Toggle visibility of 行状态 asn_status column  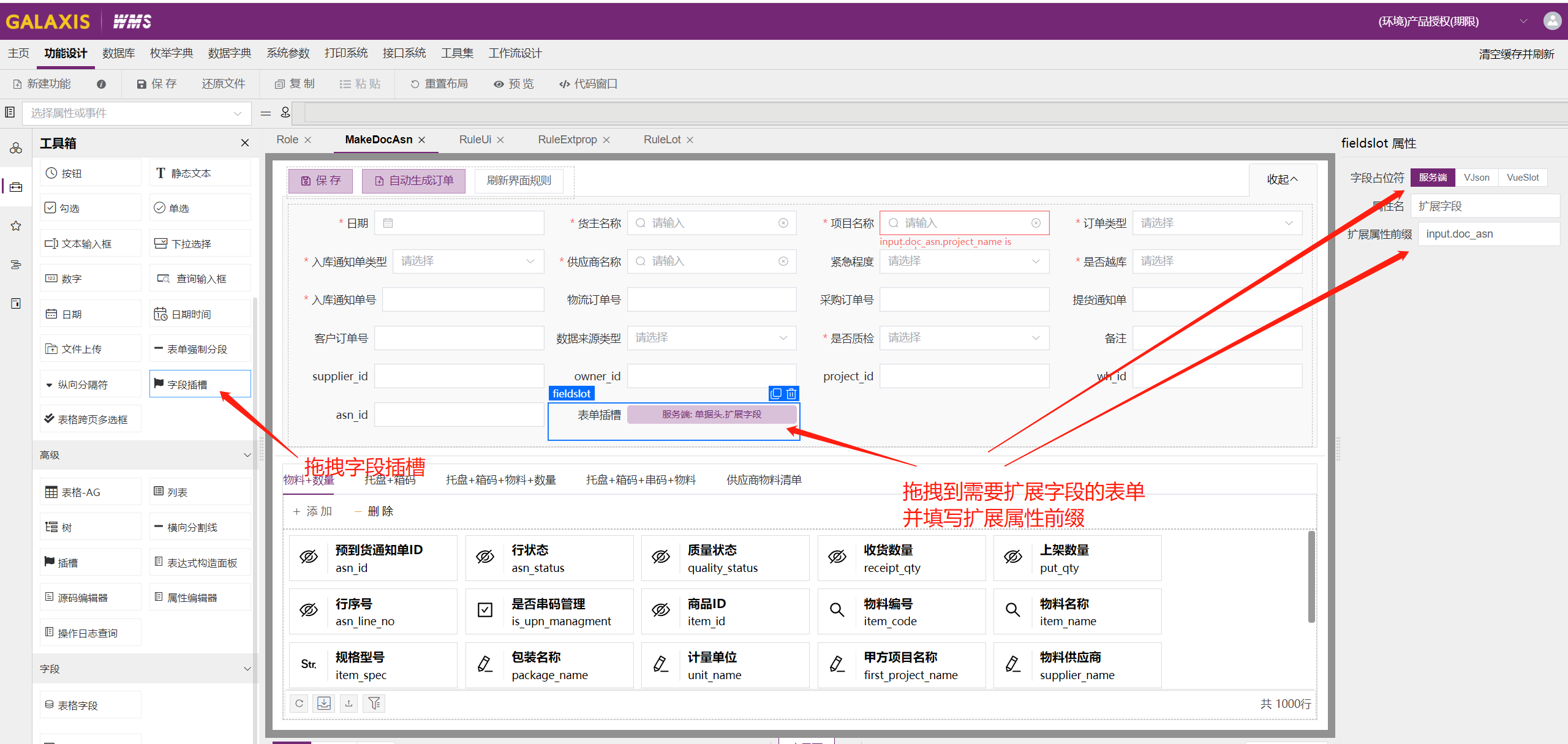(x=485, y=557)
